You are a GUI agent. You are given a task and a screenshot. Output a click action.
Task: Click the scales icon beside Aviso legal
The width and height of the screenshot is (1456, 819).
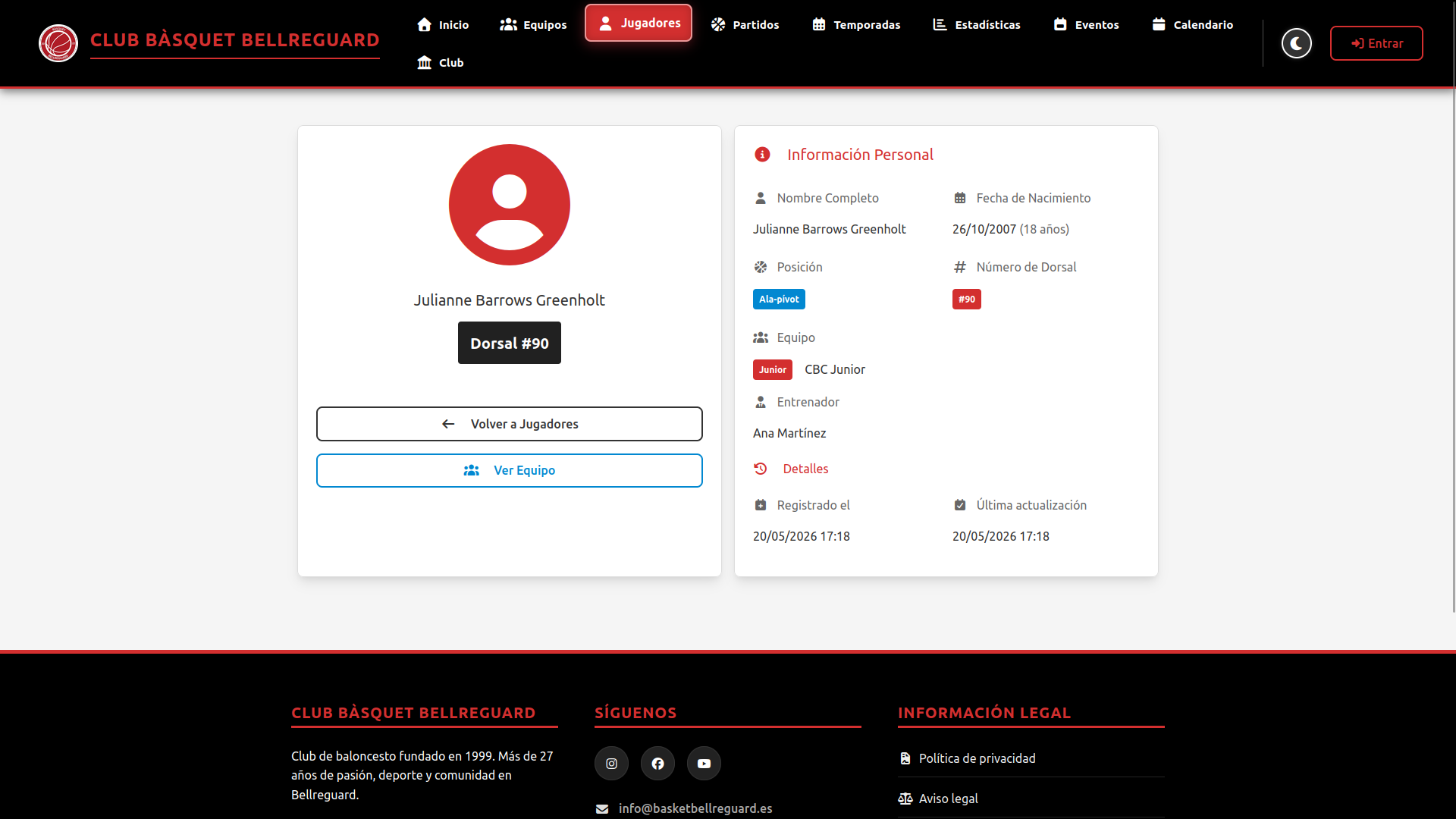pos(905,799)
